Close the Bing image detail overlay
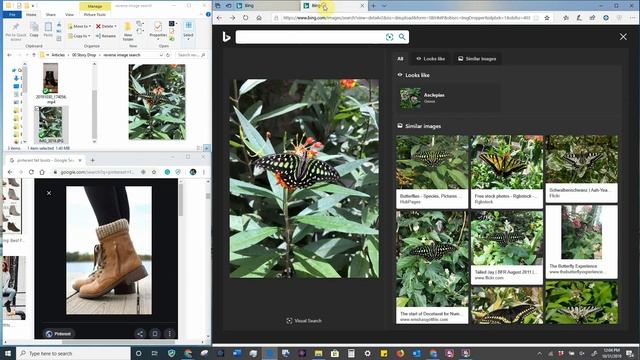 pos(623,37)
